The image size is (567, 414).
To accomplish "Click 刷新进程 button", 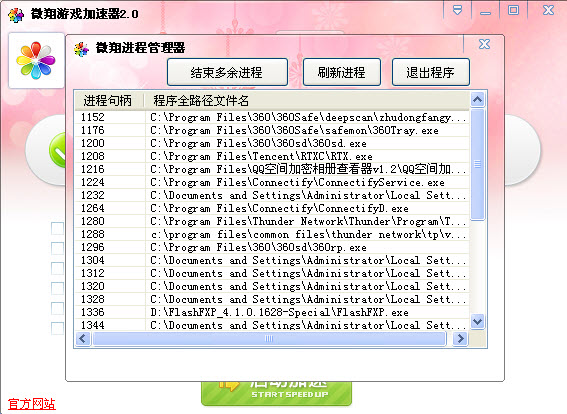I will tap(342, 72).
